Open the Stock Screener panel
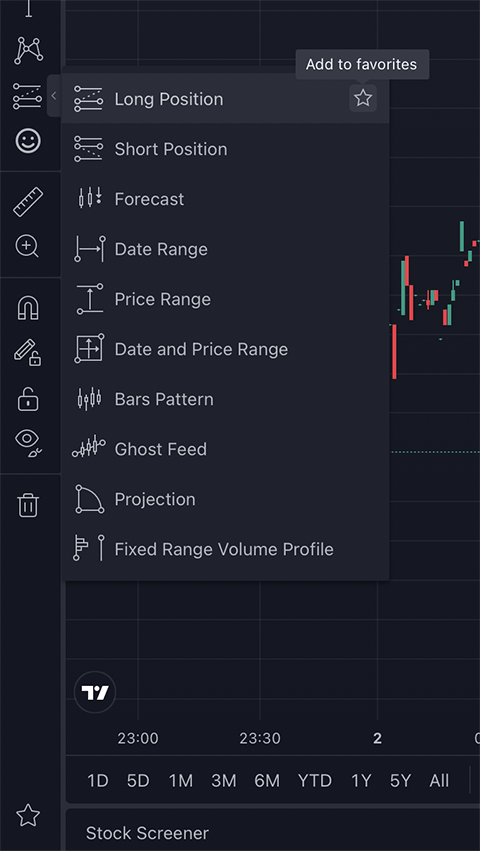The image size is (480, 851). pyautogui.click(x=147, y=833)
